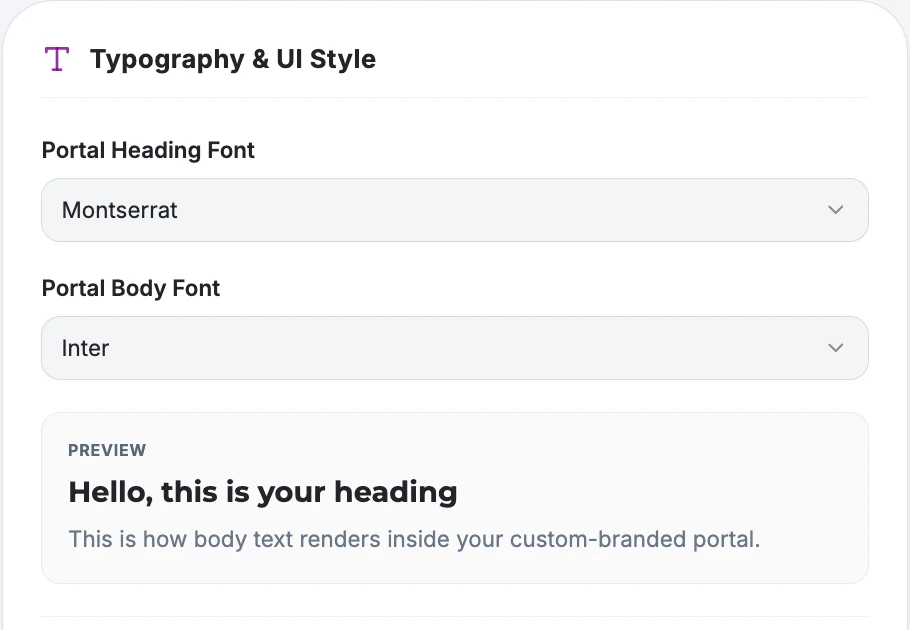Open the Portal Heading Font dropdown showing Montserrat
The width and height of the screenshot is (910, 630).
click(x=455, y=210)
